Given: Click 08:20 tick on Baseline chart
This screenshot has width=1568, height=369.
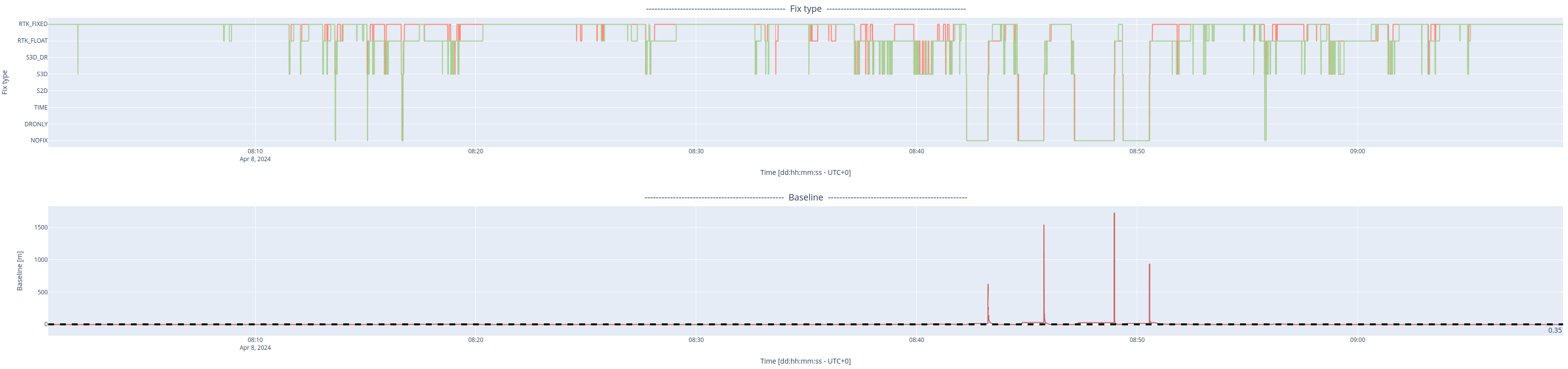Looking at the screenshot, I should click(475, 340).
